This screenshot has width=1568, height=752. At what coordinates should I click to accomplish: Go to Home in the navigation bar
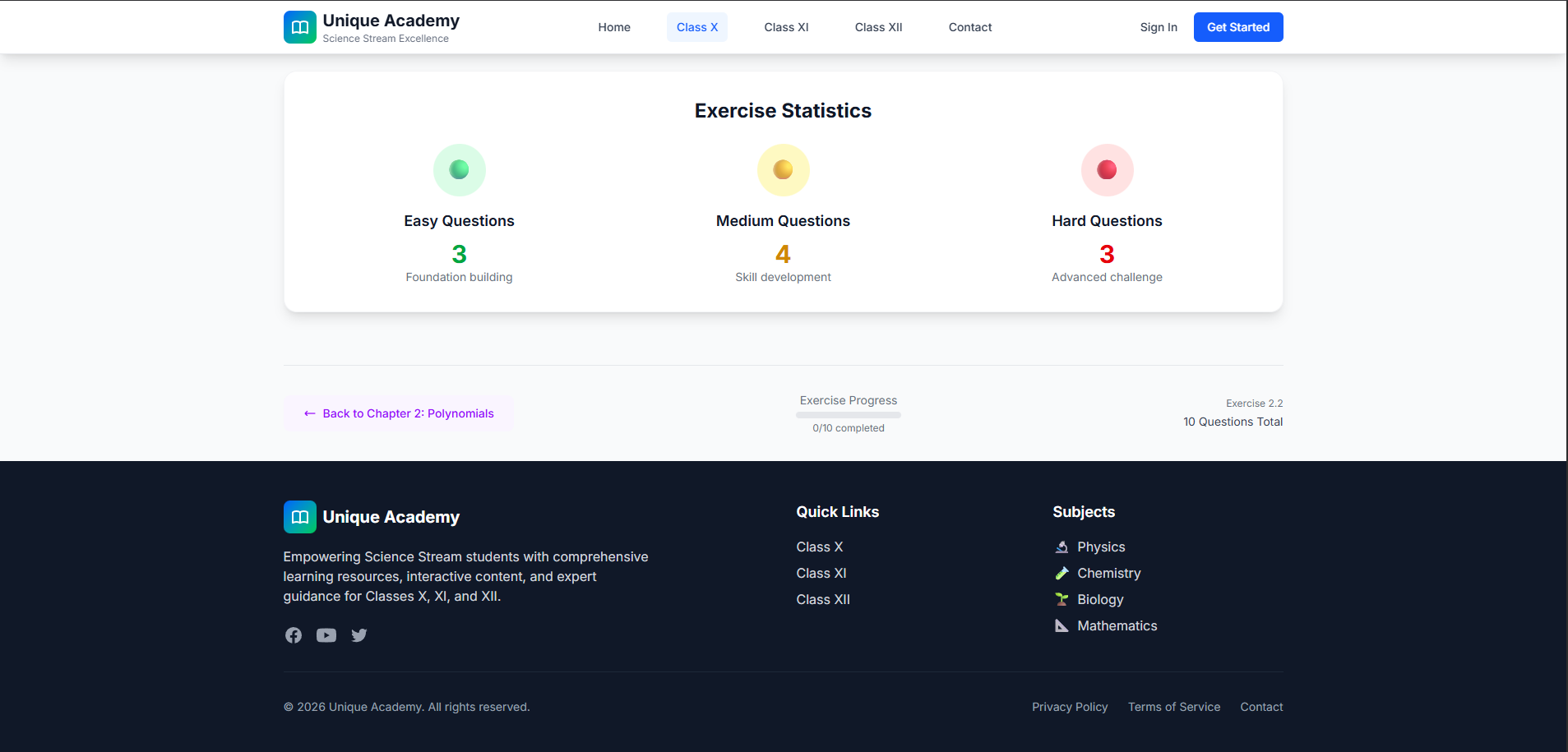pos(614,27)
